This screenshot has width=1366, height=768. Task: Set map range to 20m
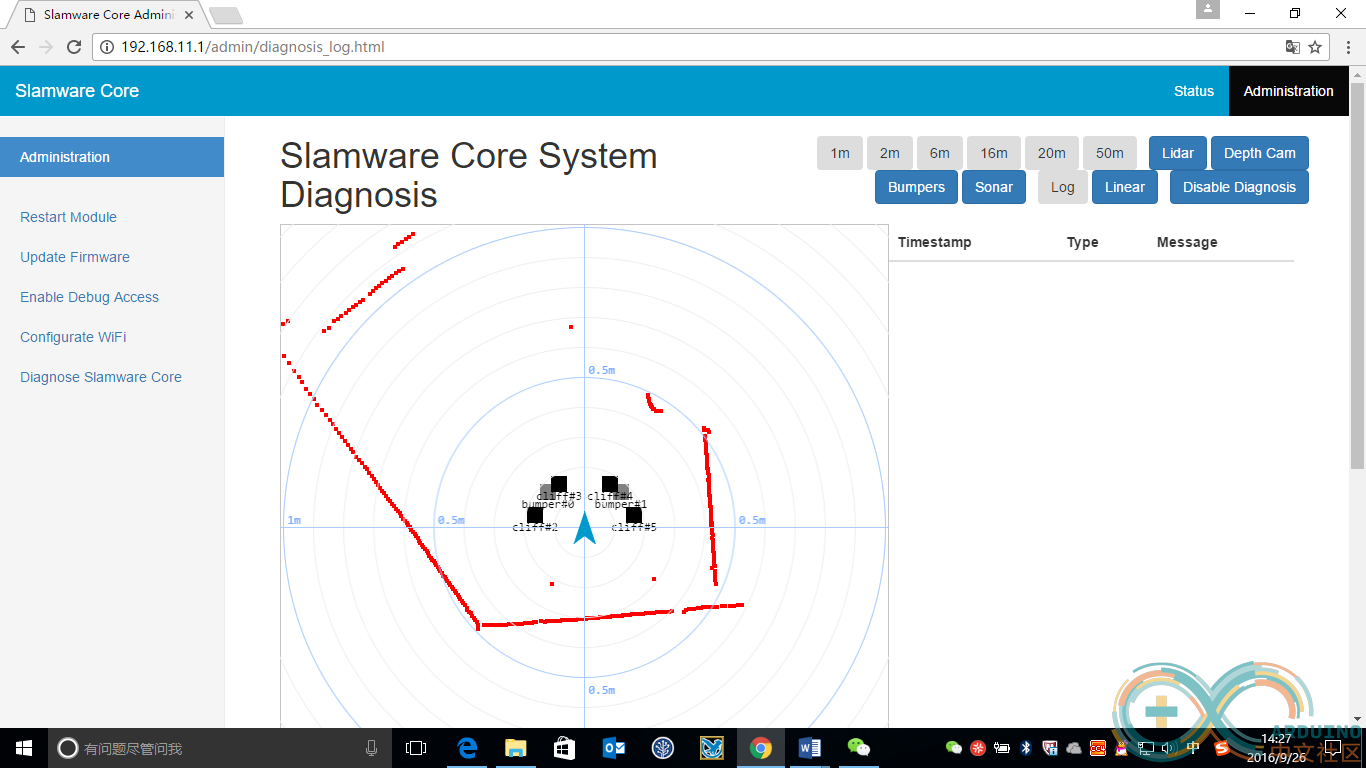[x=1052, y=153]
